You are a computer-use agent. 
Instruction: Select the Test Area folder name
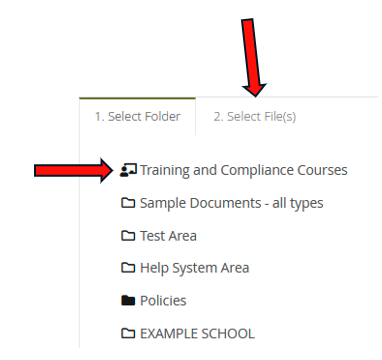(168, 236)
